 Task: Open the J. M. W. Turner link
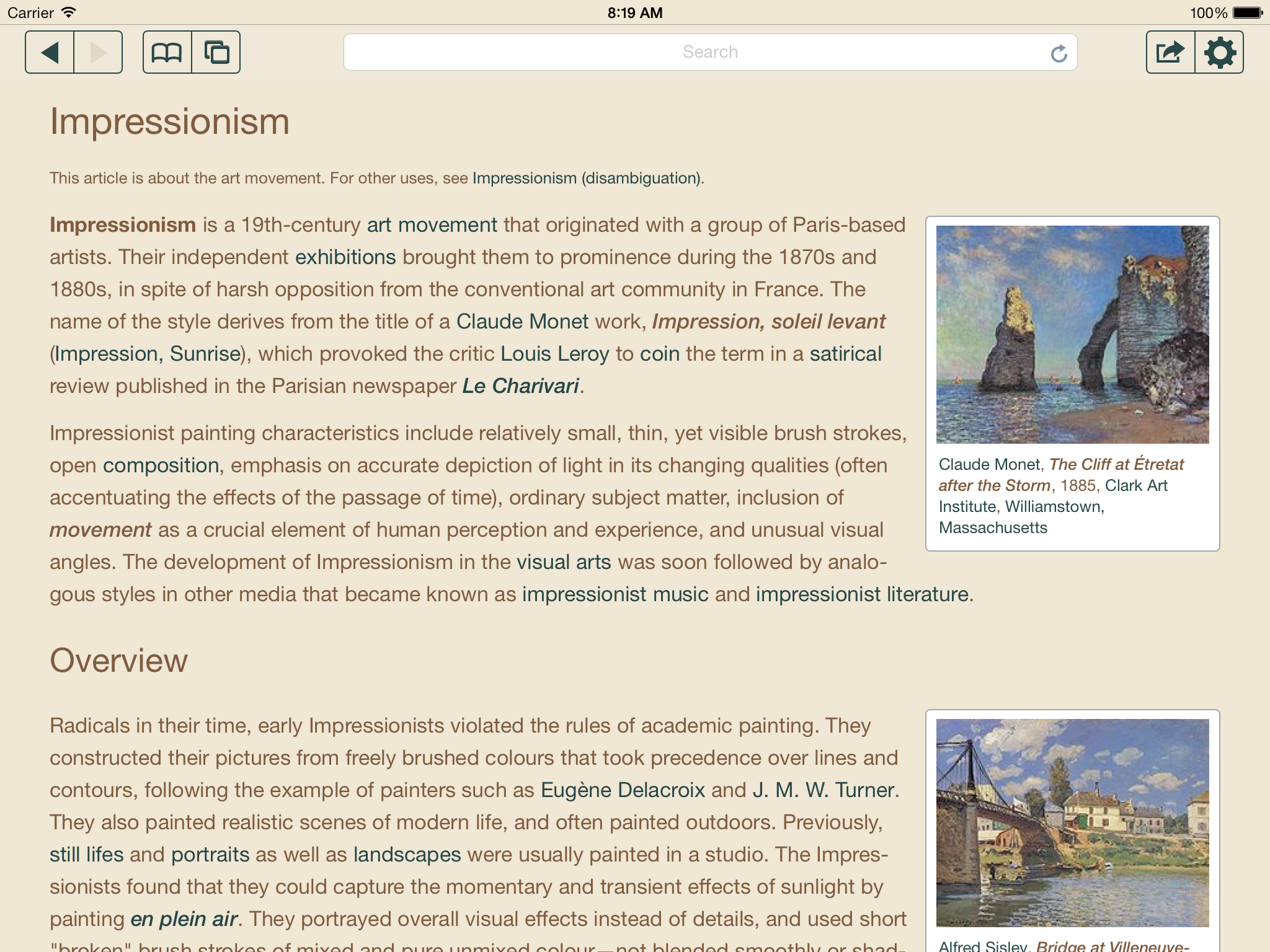pyautogui.click(x=824, y=790)
